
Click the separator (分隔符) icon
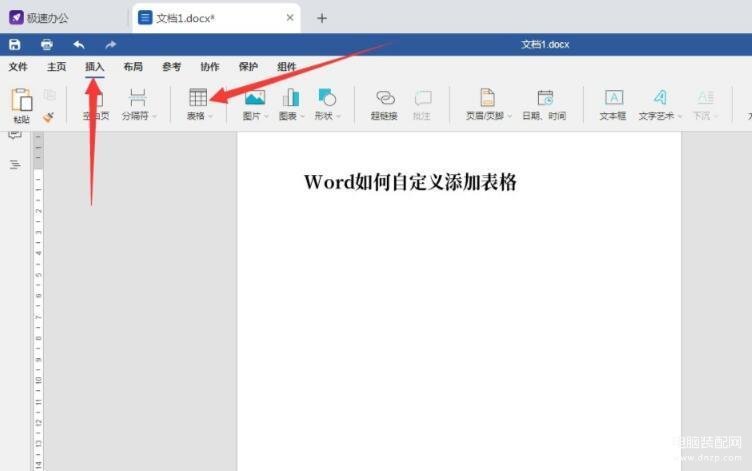click(x=137, y=98)
